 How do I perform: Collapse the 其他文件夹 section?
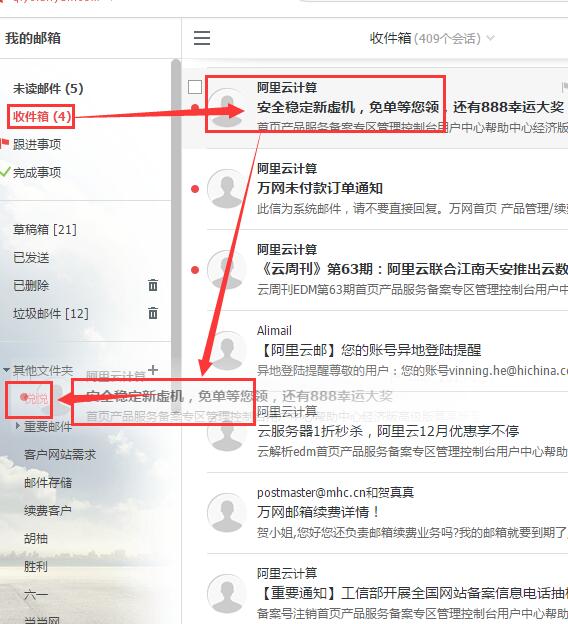click(6, 370)
